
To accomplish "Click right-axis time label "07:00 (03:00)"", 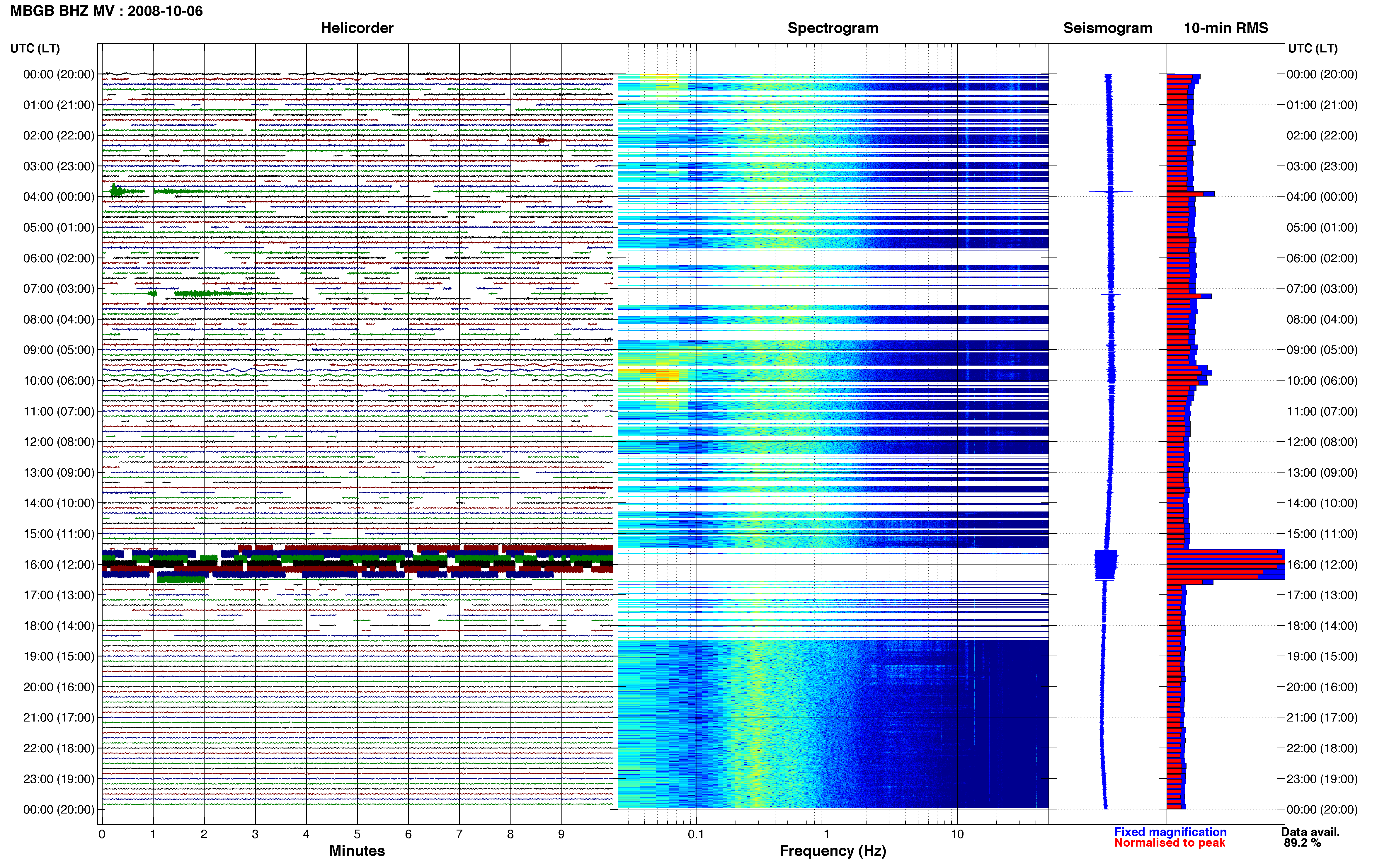I will tap(1322, 289).
